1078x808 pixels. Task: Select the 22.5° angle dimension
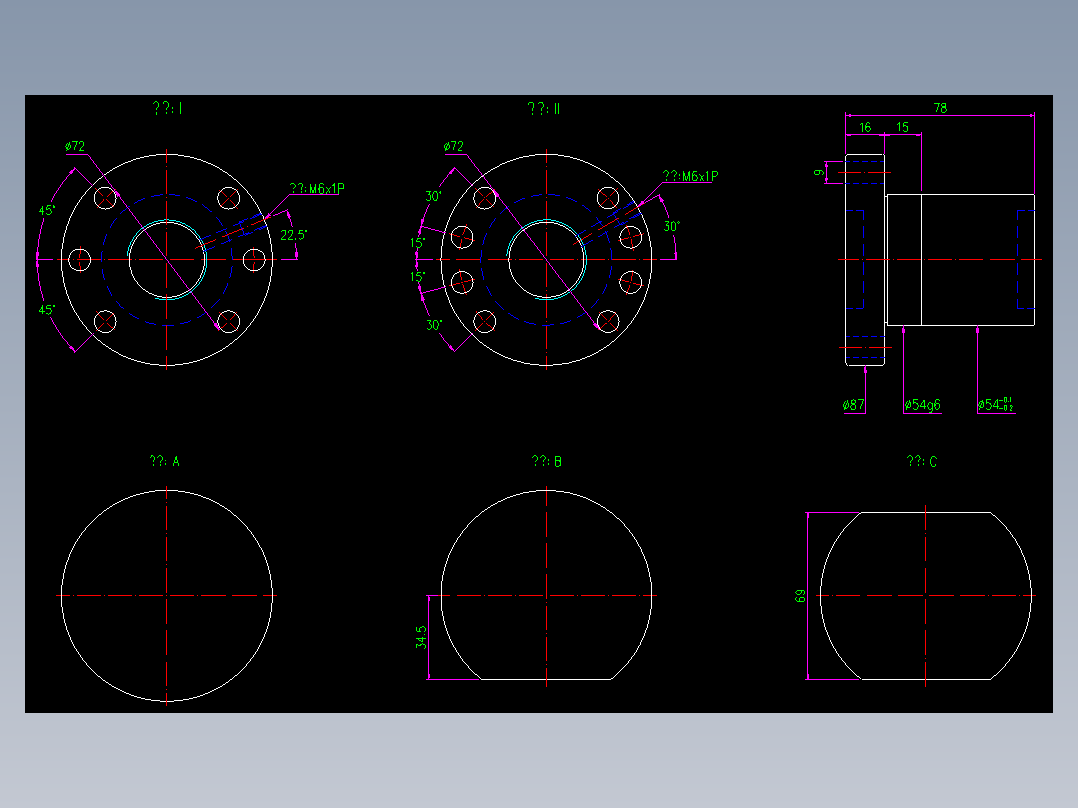tap(294, 235)
